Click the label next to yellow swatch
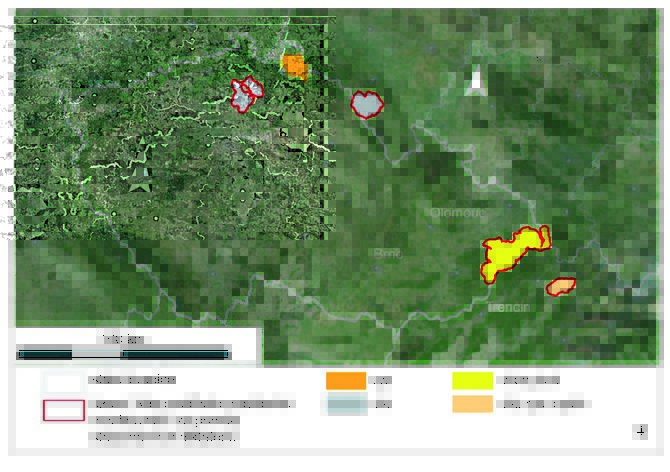The height and width of the screenshot is (472, 670). 528,380
